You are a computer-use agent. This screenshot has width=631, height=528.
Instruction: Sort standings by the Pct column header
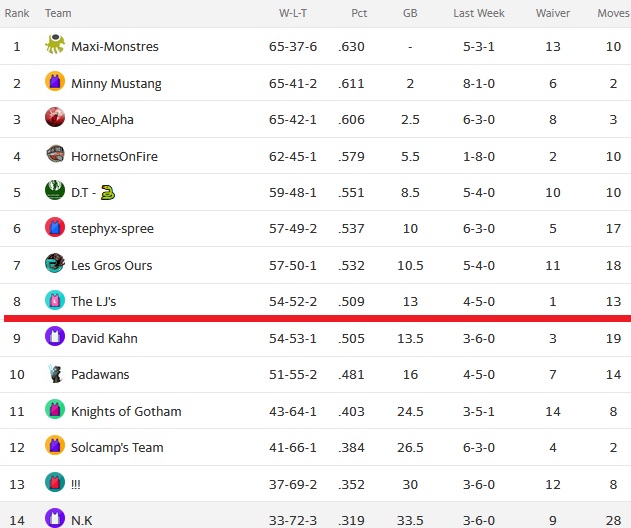pos(359,13)
